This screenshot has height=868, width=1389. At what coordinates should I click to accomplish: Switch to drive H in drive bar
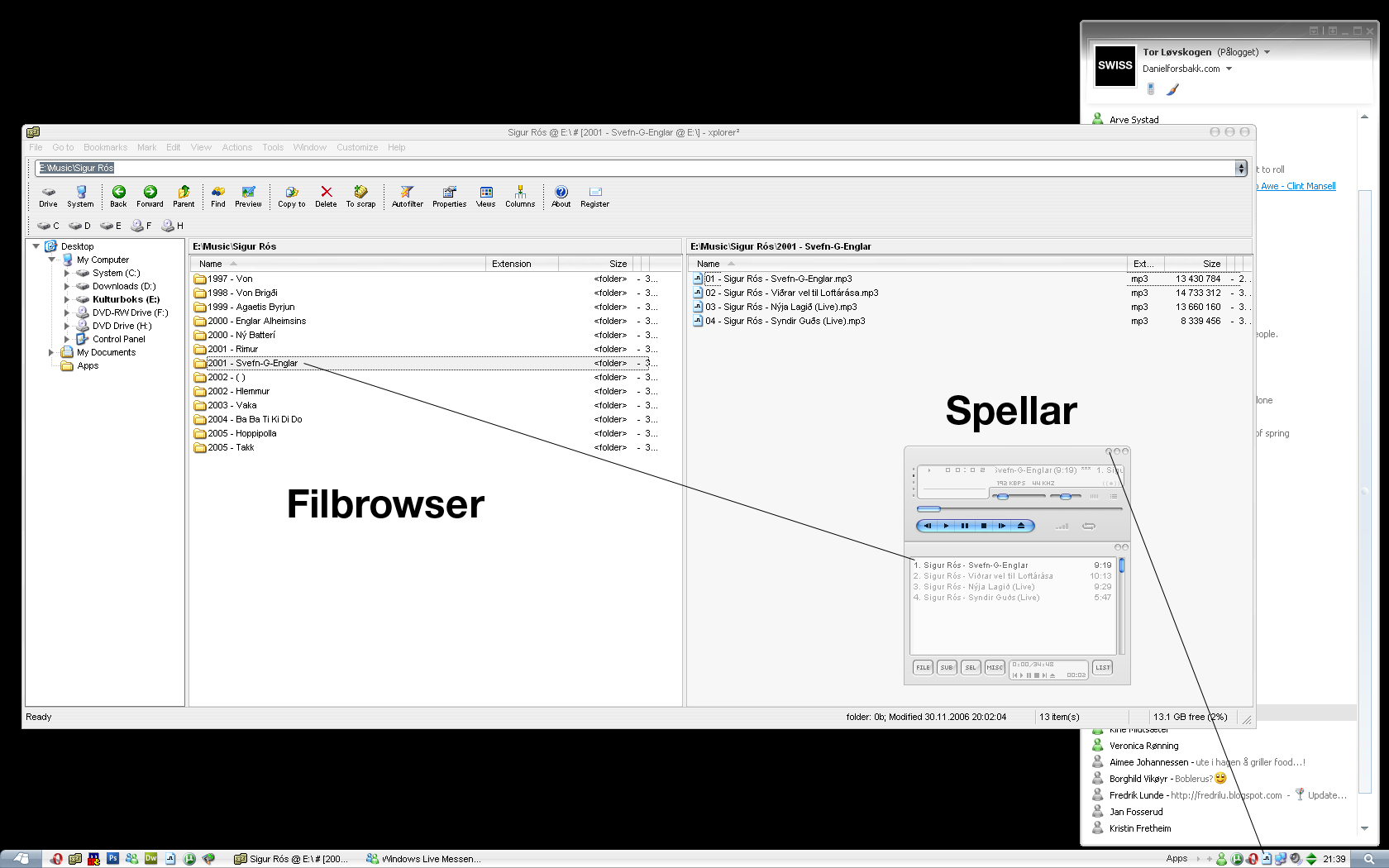pyautogui.click(x=172, y=226)
